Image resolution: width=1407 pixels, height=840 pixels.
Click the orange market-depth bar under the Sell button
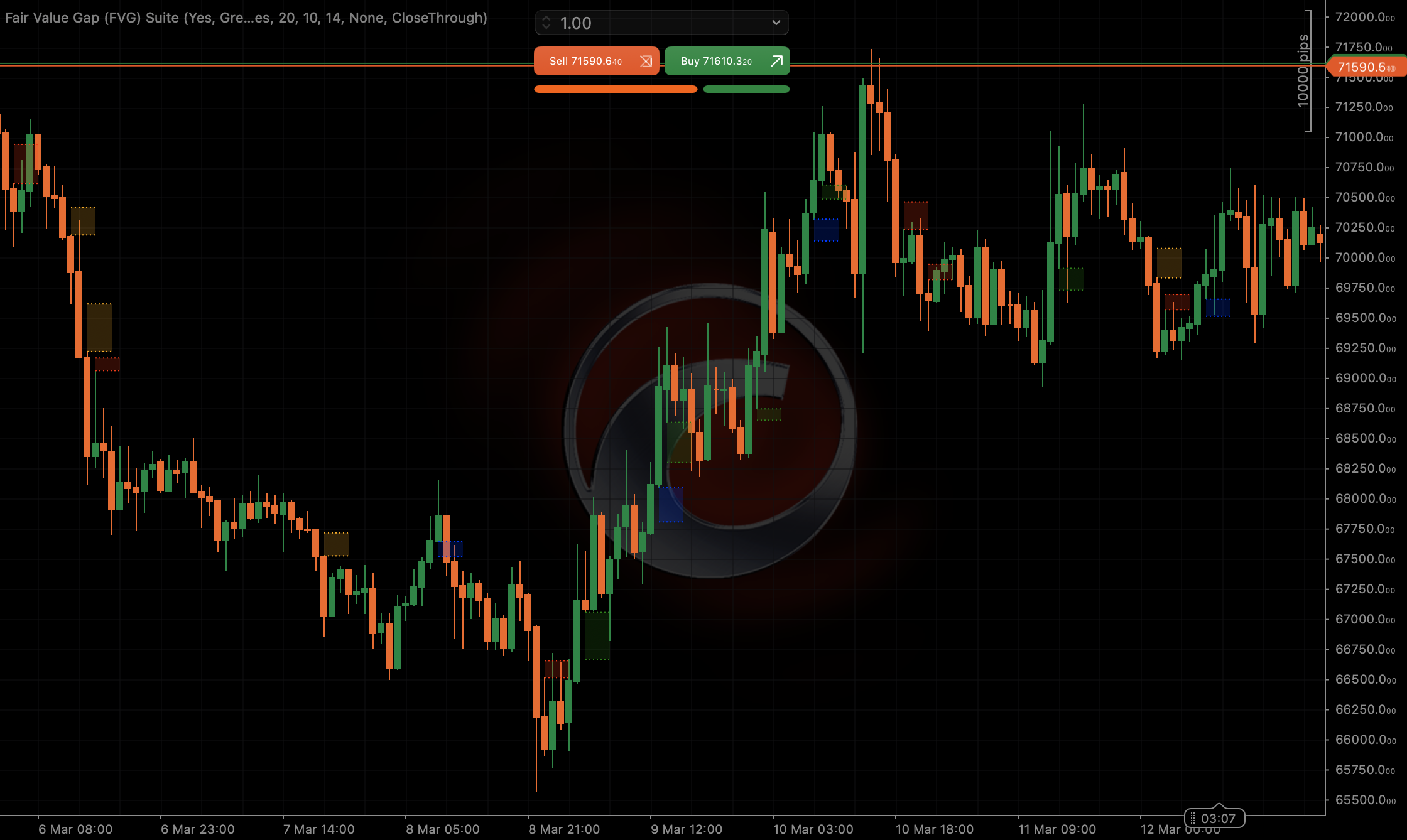(x=615, y=89)
